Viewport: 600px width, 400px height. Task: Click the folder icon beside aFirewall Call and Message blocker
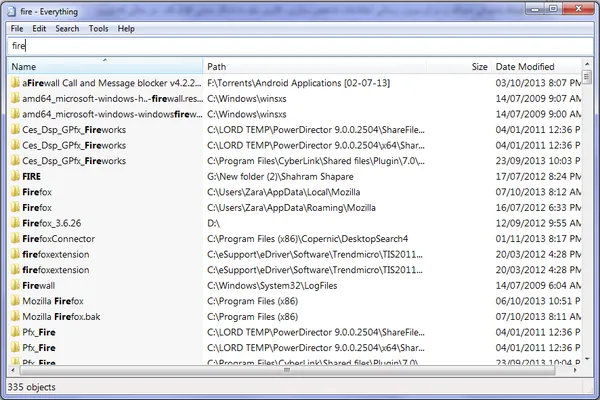[15, 83]
